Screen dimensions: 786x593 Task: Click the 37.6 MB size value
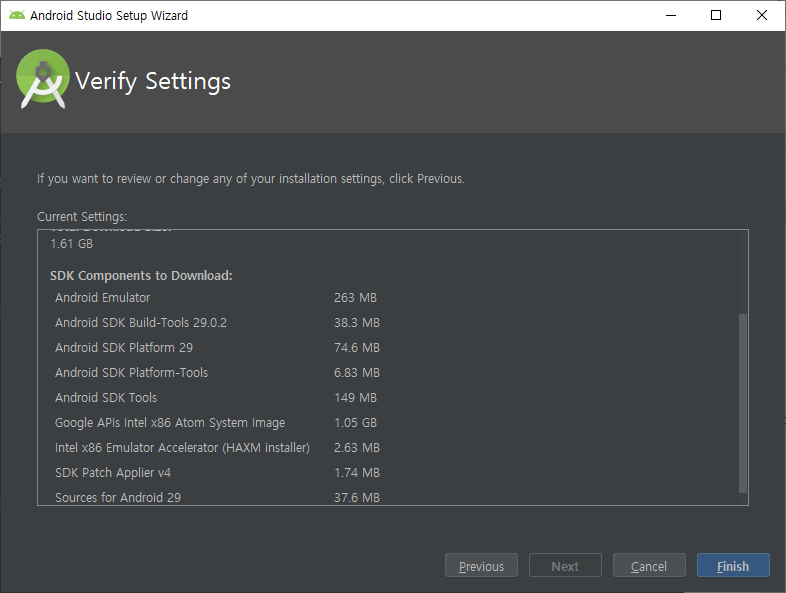tap(357, 498)
